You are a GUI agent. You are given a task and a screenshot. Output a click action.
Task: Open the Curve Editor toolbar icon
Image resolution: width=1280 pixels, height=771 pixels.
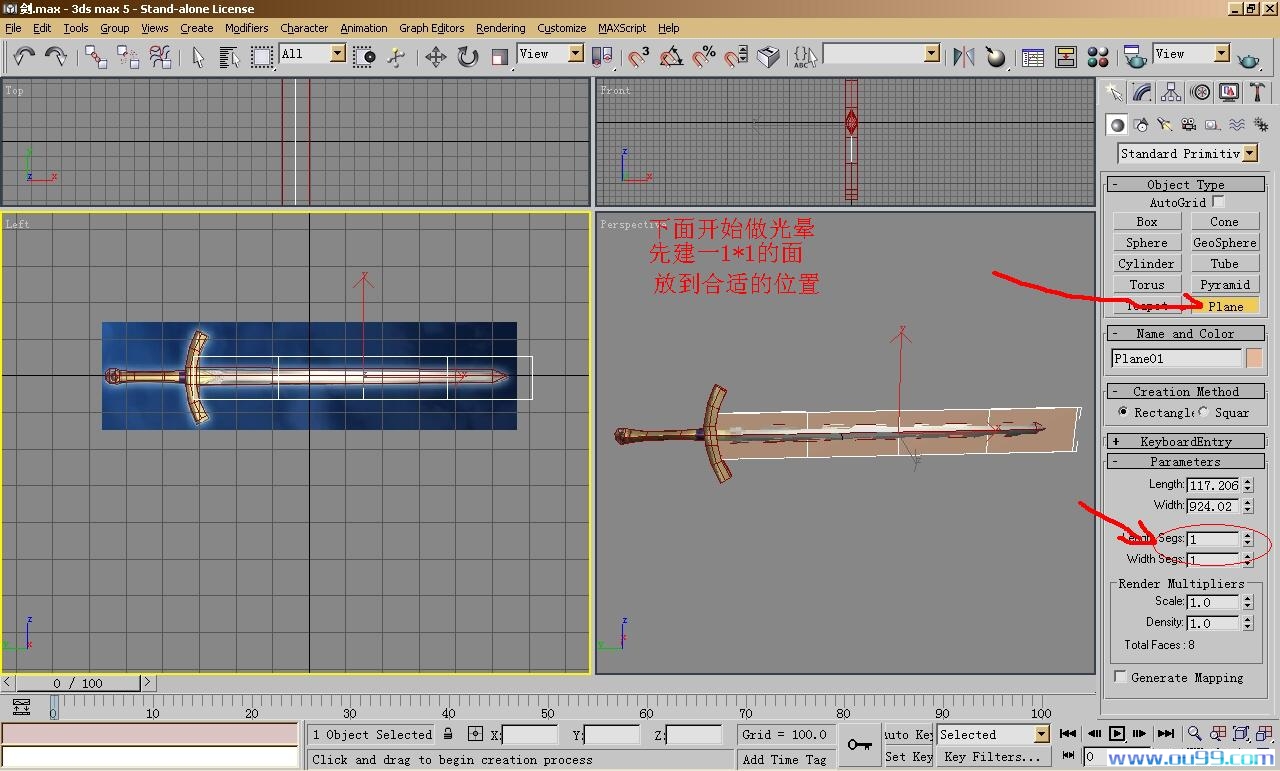coord(1033,57)
